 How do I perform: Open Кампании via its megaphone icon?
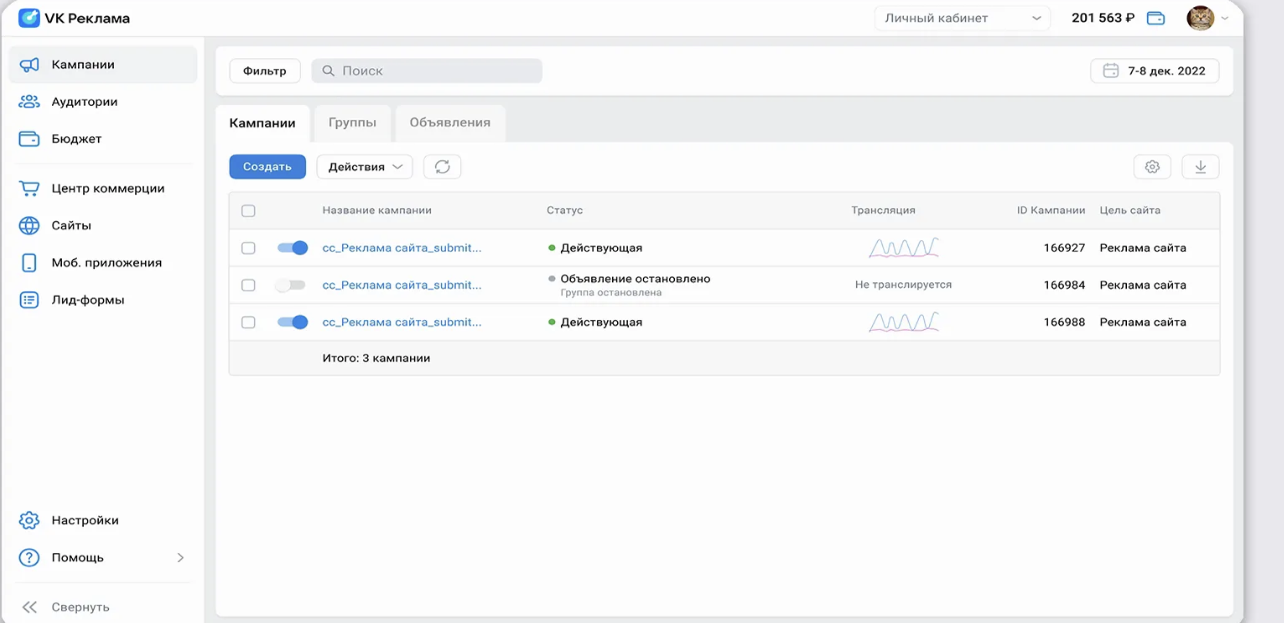(x=29, y=65)
